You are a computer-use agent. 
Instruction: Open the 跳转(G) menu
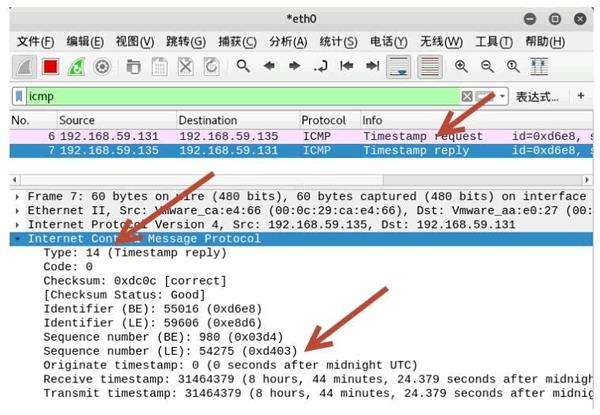click(186, 42)
